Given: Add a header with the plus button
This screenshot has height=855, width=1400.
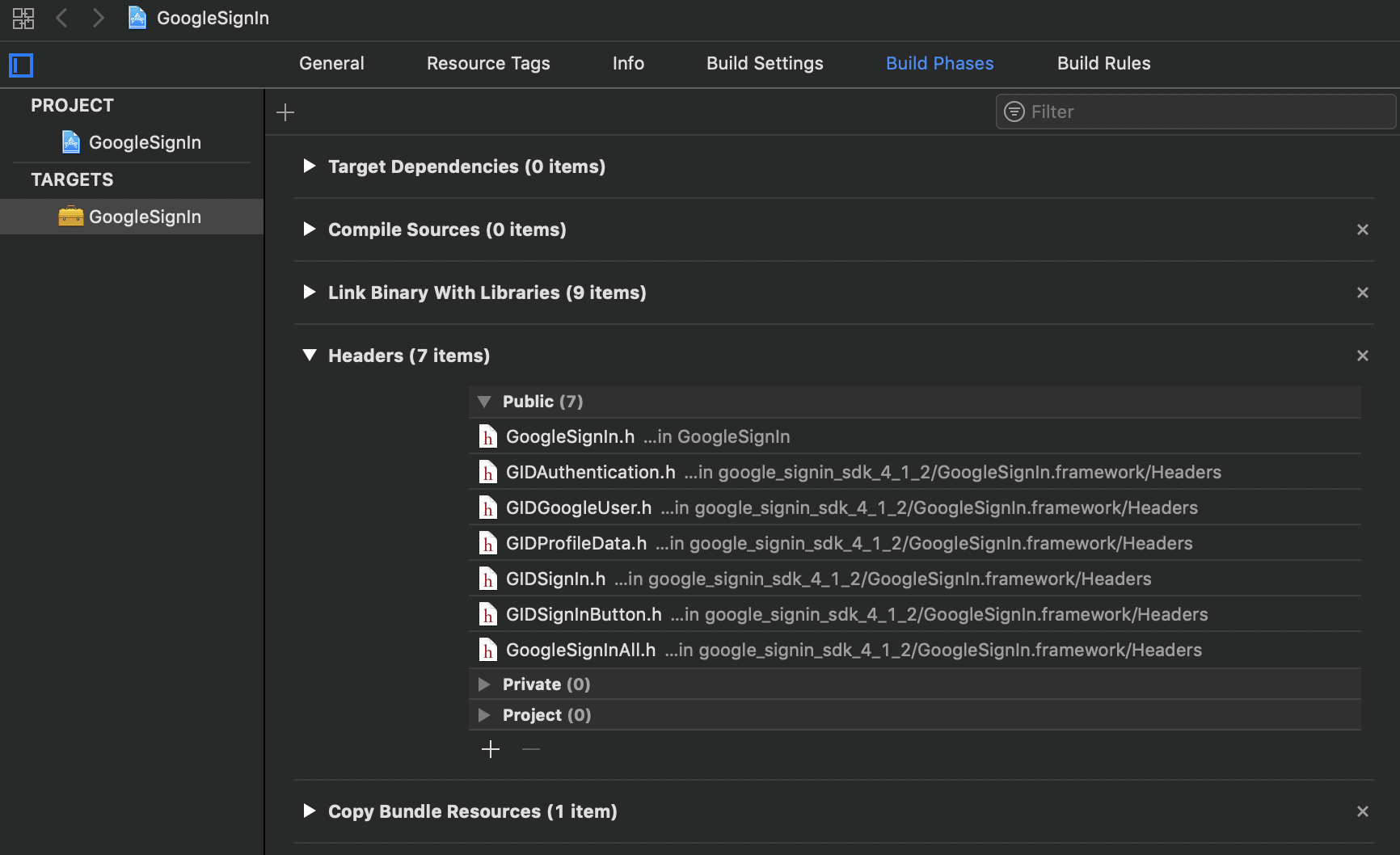Looking at the screenshot, I should pyautogui.click(x=491, y=749).
